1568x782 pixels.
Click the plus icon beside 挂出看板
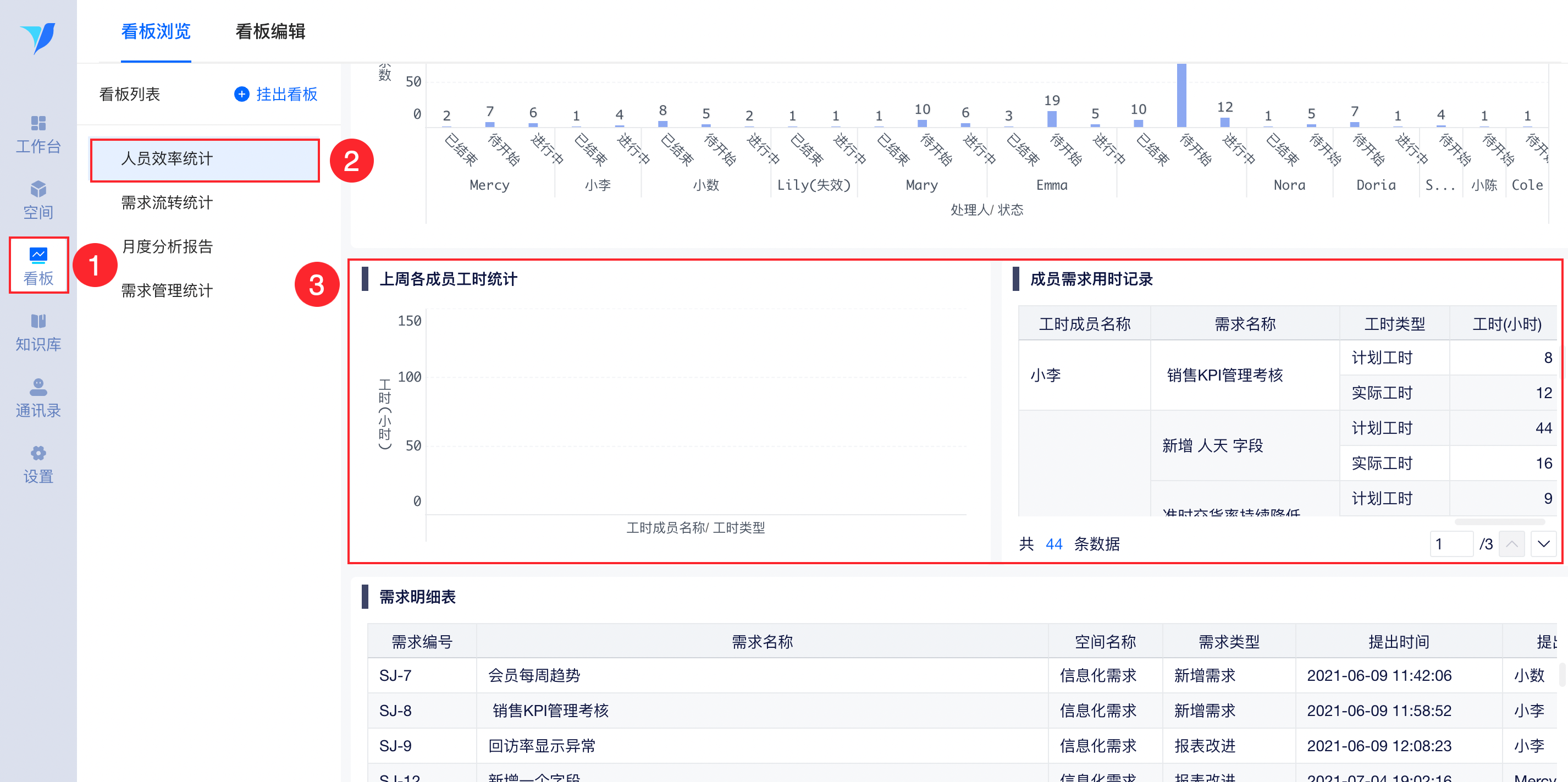(x=242, y=95)
